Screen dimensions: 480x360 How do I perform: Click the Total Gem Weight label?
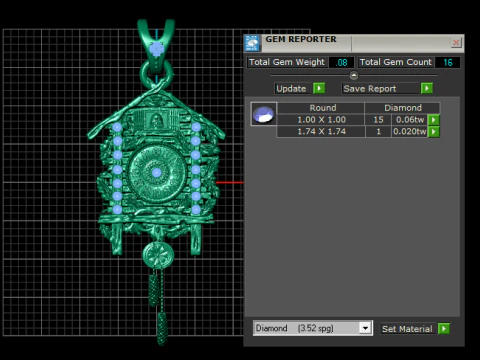[287, 62]
